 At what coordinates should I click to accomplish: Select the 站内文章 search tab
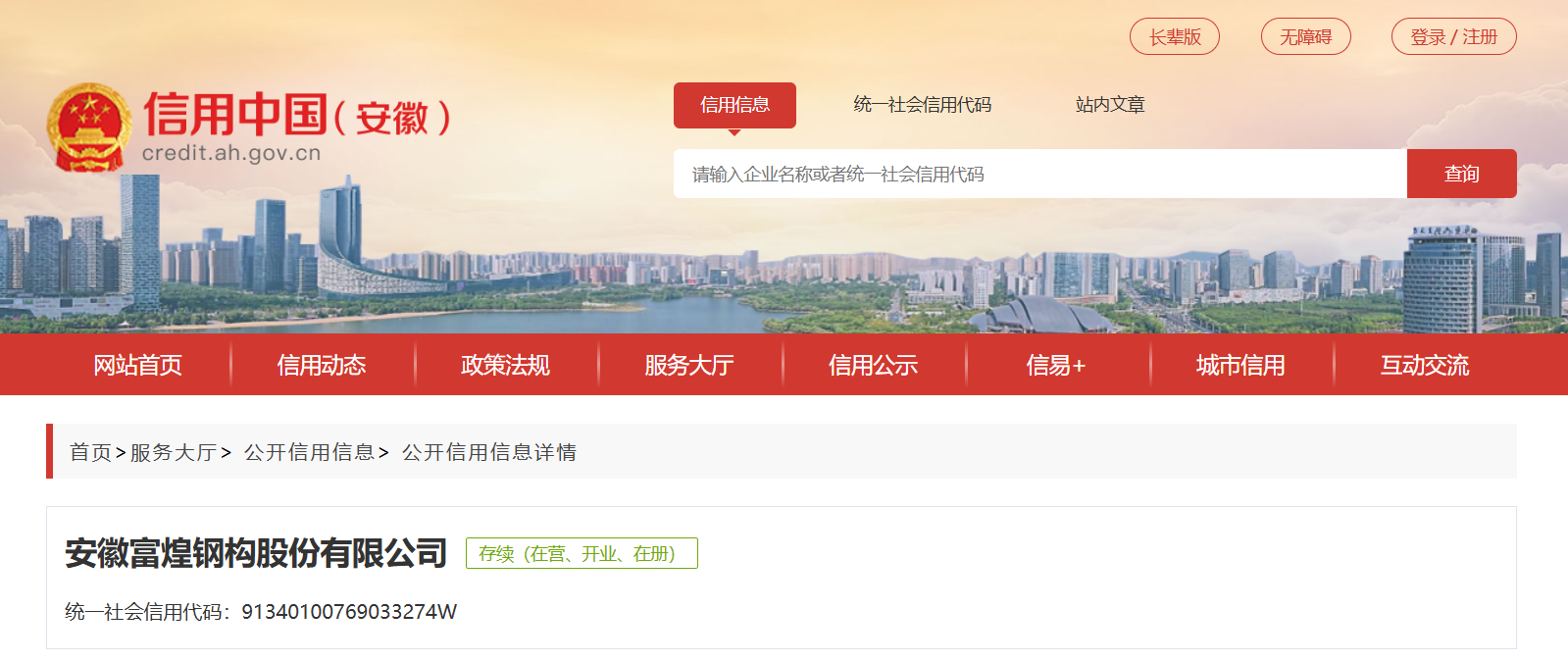coord(1110,105)
